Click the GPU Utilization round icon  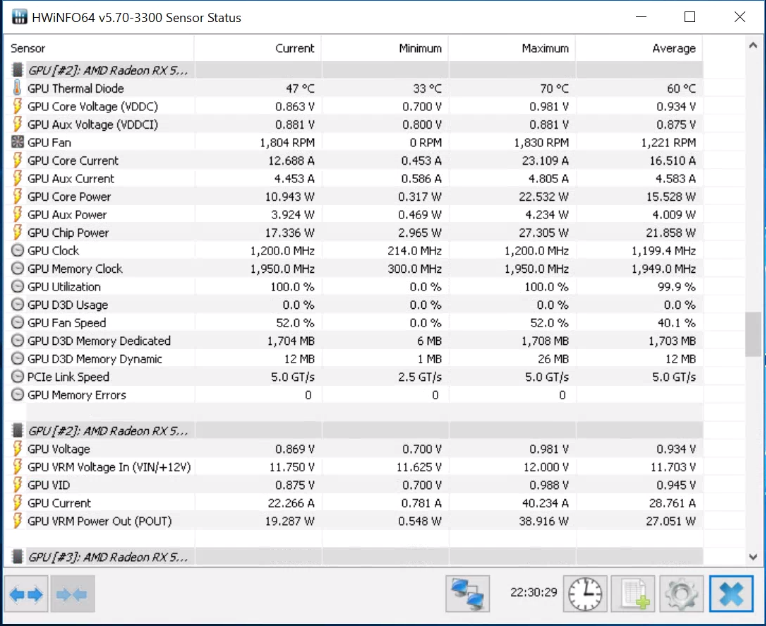(17, 287)
